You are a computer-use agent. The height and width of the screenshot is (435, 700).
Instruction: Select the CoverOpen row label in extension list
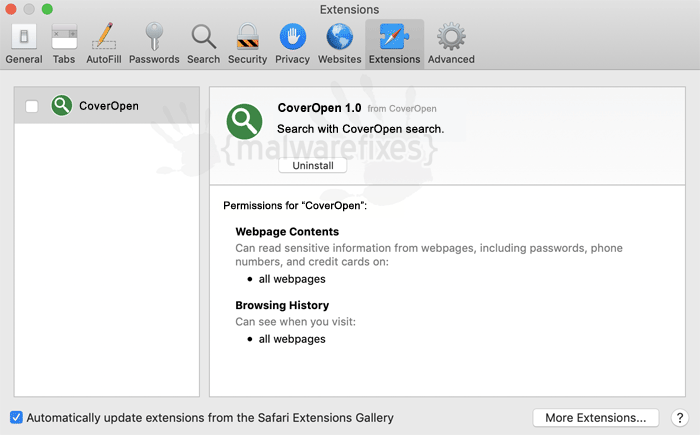tap(108, 106)
